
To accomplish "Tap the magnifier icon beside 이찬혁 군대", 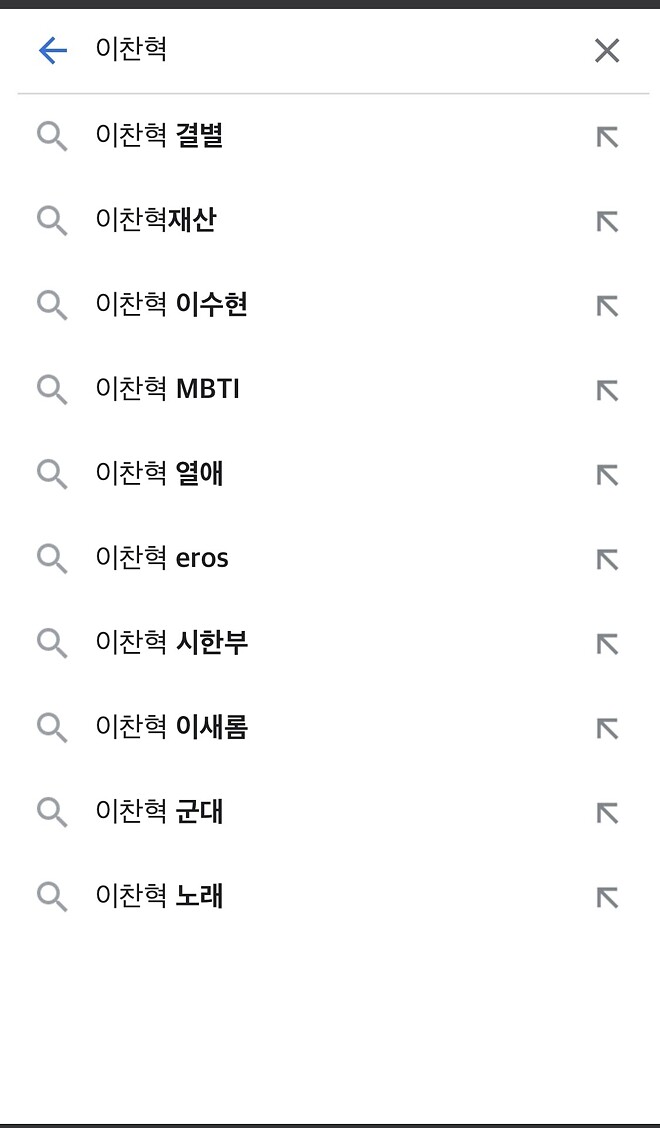I will [x=52, y=812].
